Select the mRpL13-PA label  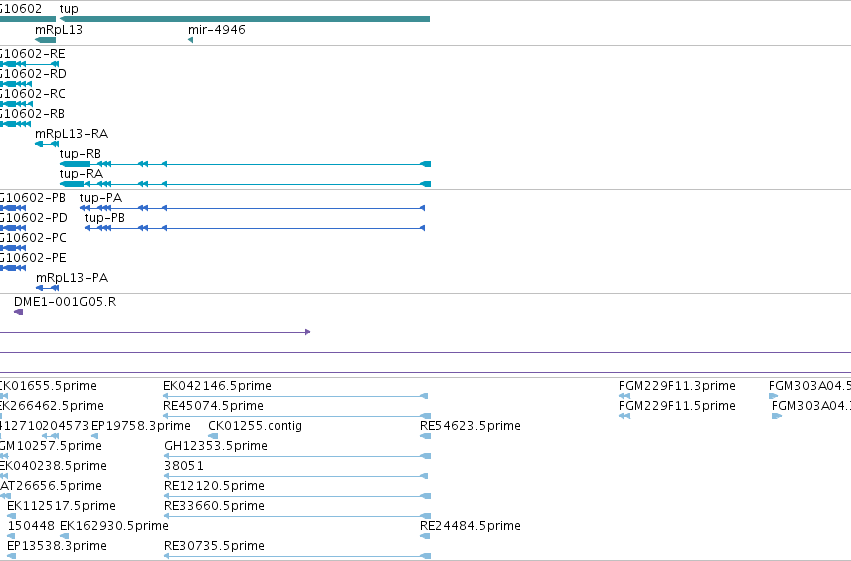pos(72,278)
